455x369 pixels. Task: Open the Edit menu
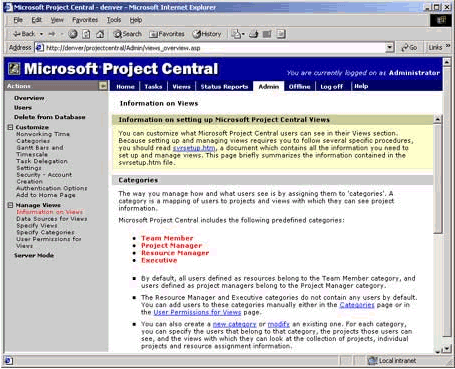click(x=36, y=20)
